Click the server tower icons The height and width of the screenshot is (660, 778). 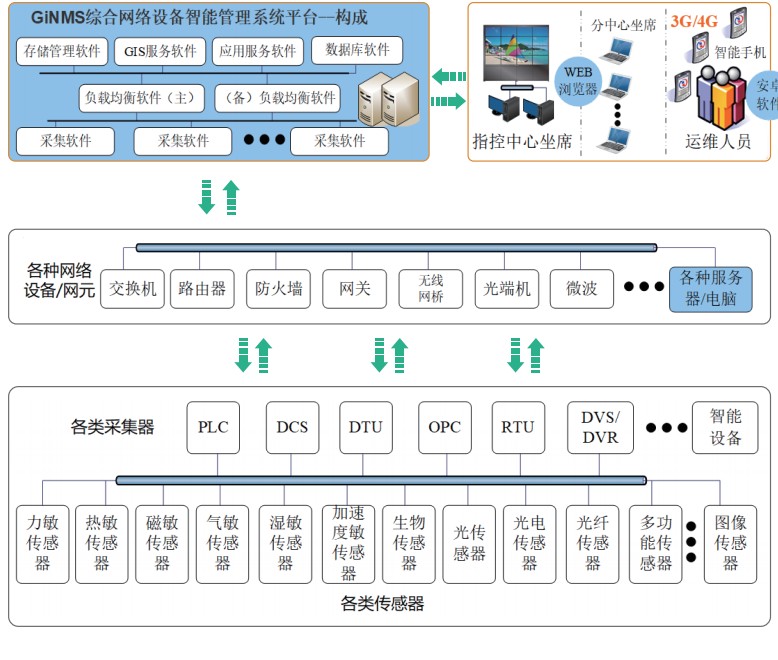[x=389, y=99]
